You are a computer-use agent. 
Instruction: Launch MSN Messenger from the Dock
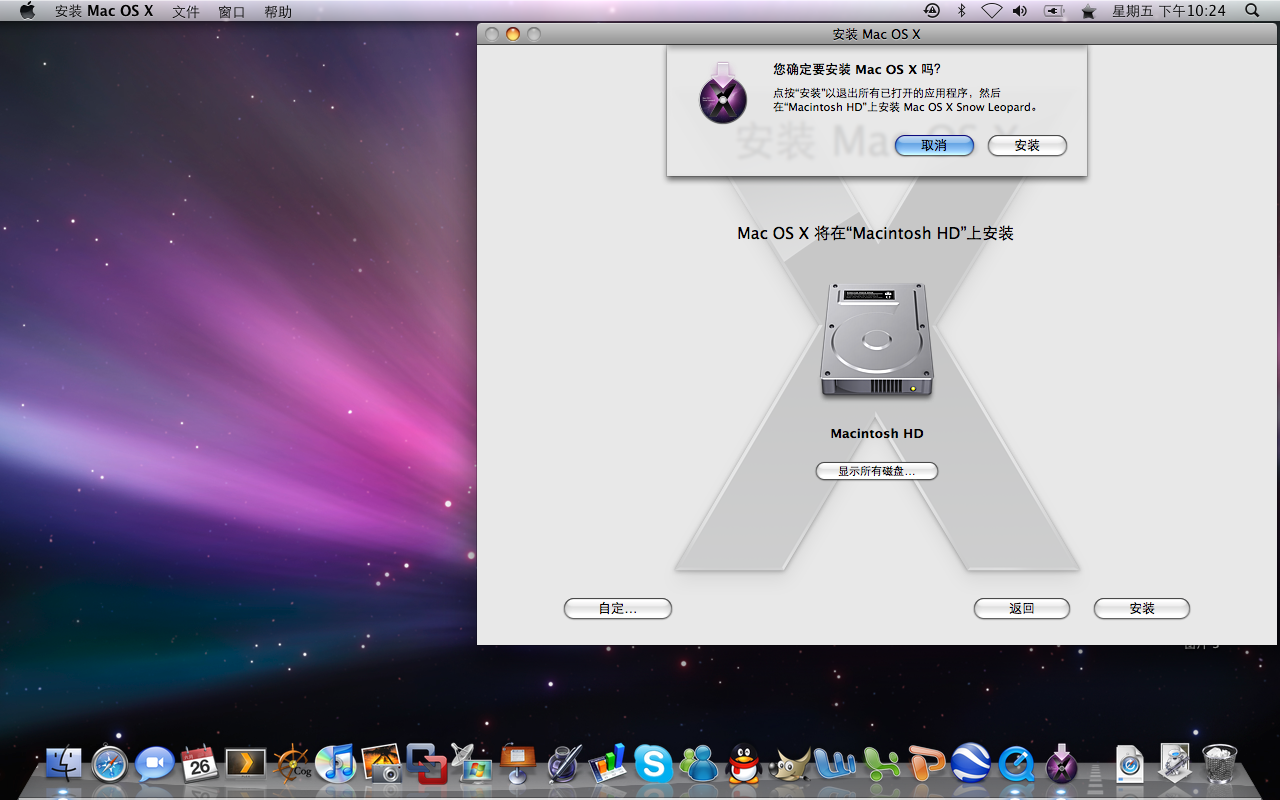[x=699, y=764]
